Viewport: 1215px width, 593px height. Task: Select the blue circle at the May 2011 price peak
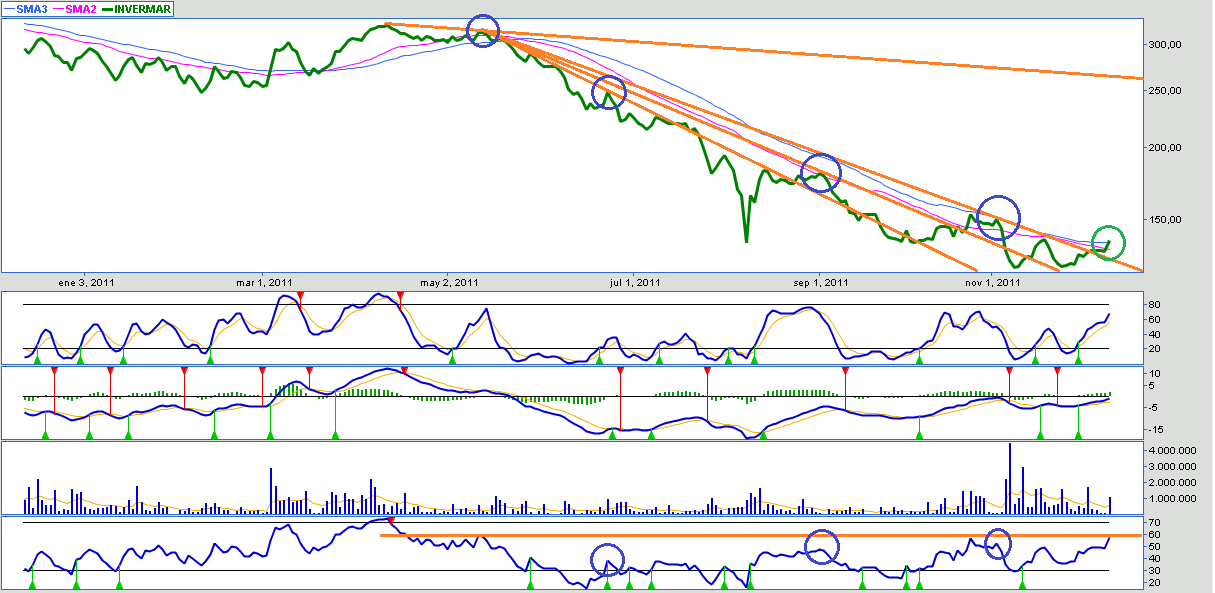pos(483,31)
